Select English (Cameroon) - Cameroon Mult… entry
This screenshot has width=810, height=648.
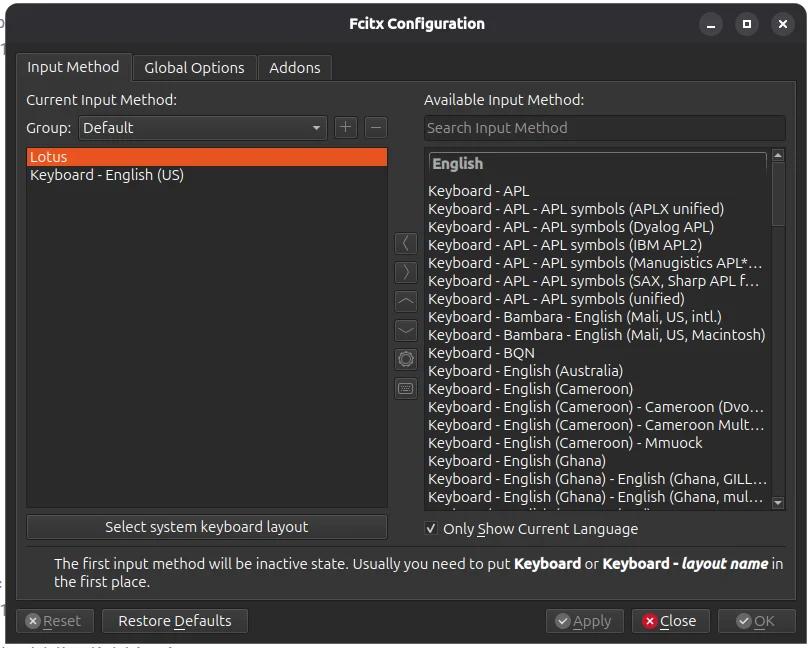coord(596,425)
